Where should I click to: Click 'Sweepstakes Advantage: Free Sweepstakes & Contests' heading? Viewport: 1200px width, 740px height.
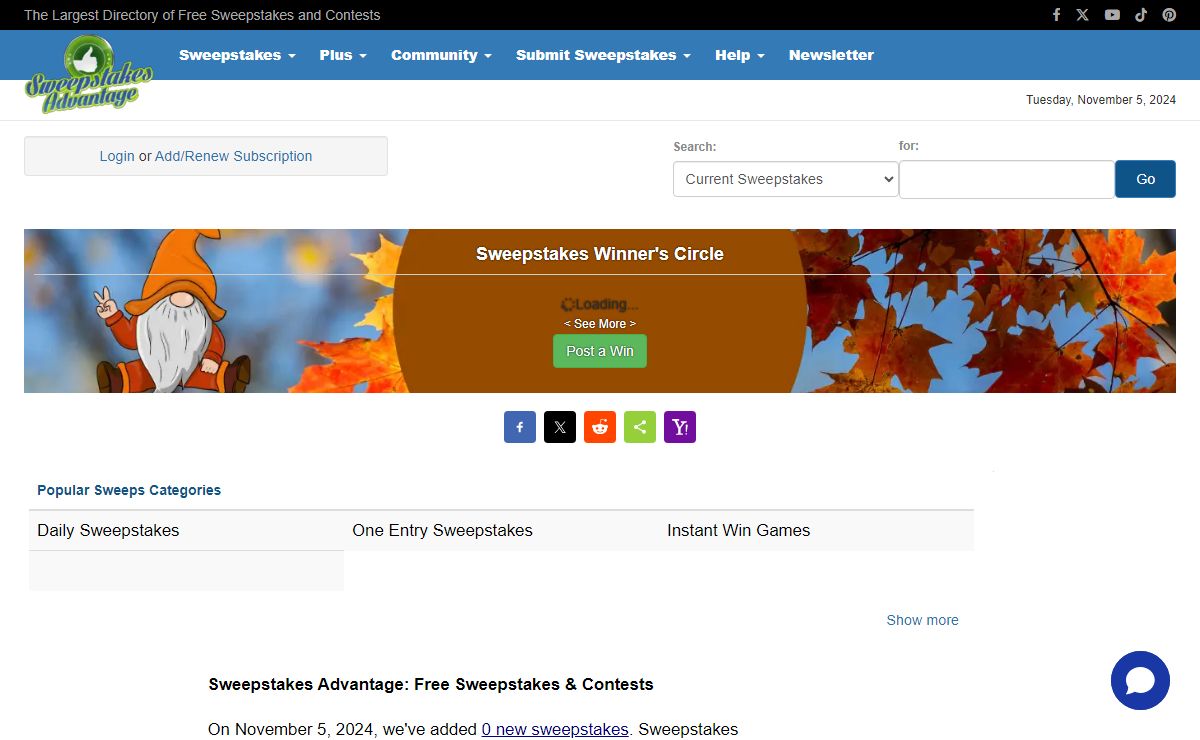(x=431, y=684)
